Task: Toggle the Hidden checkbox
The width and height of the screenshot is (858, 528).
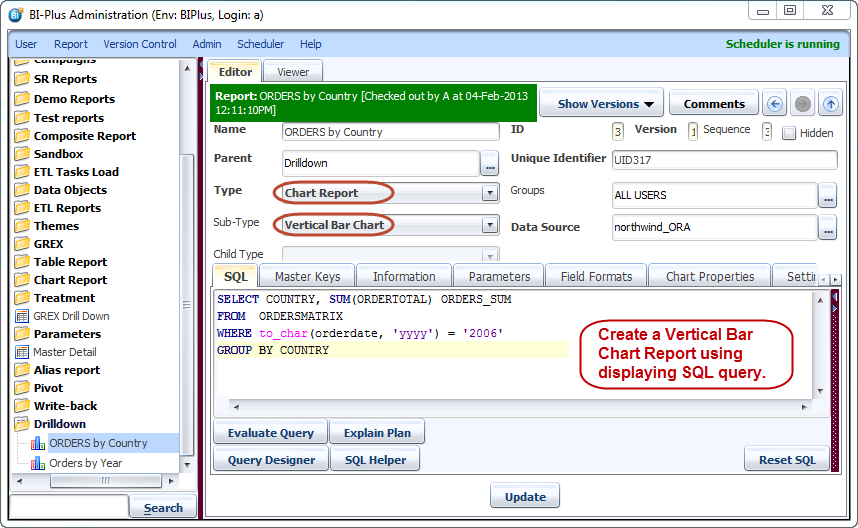Action: 789,133
